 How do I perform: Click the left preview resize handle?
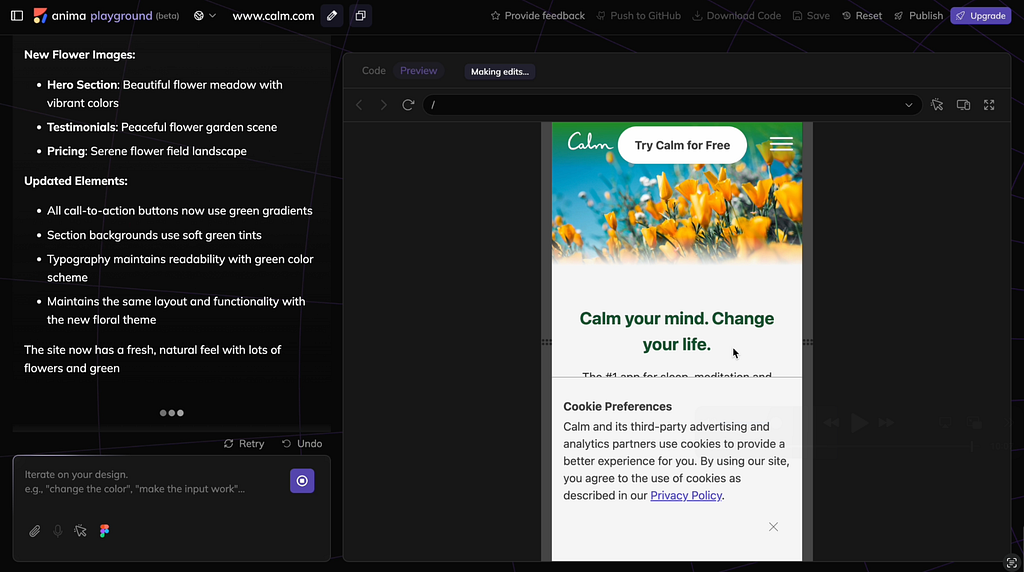547,342
